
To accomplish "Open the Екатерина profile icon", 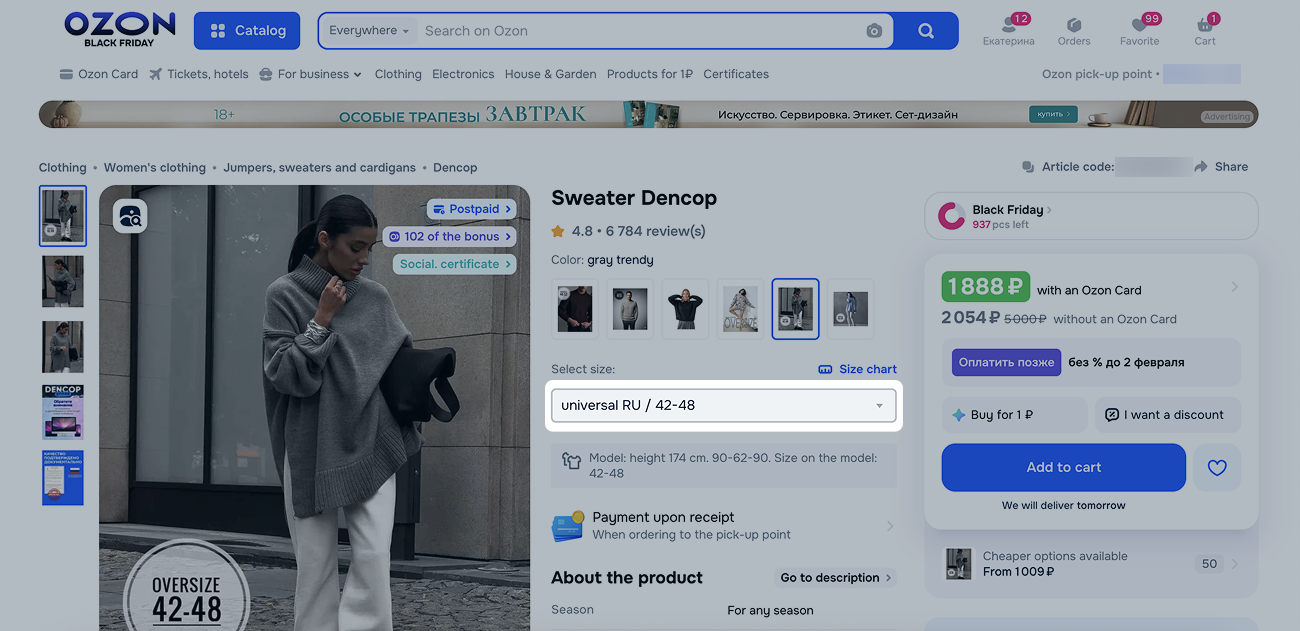I will tap(1008, 30).
